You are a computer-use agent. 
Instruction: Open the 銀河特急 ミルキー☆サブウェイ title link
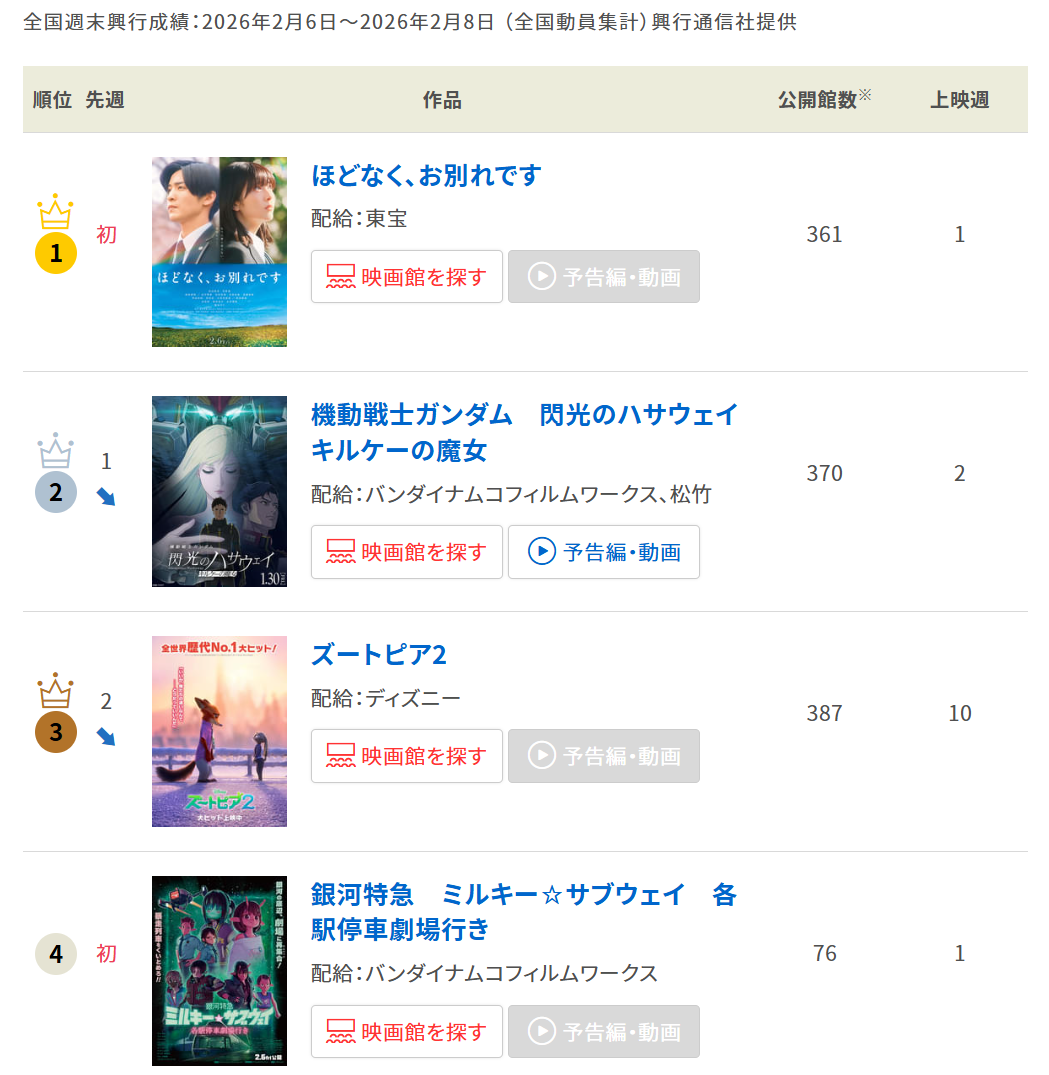coord(524,911)
